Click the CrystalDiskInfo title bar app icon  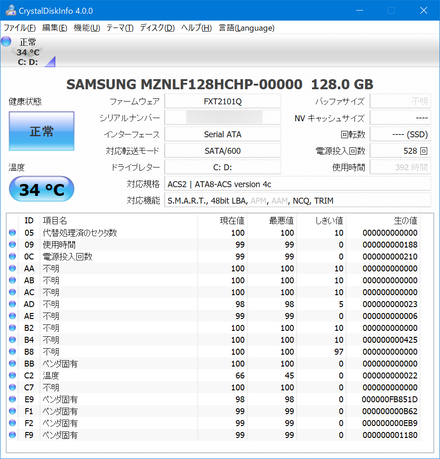point(11,10)
